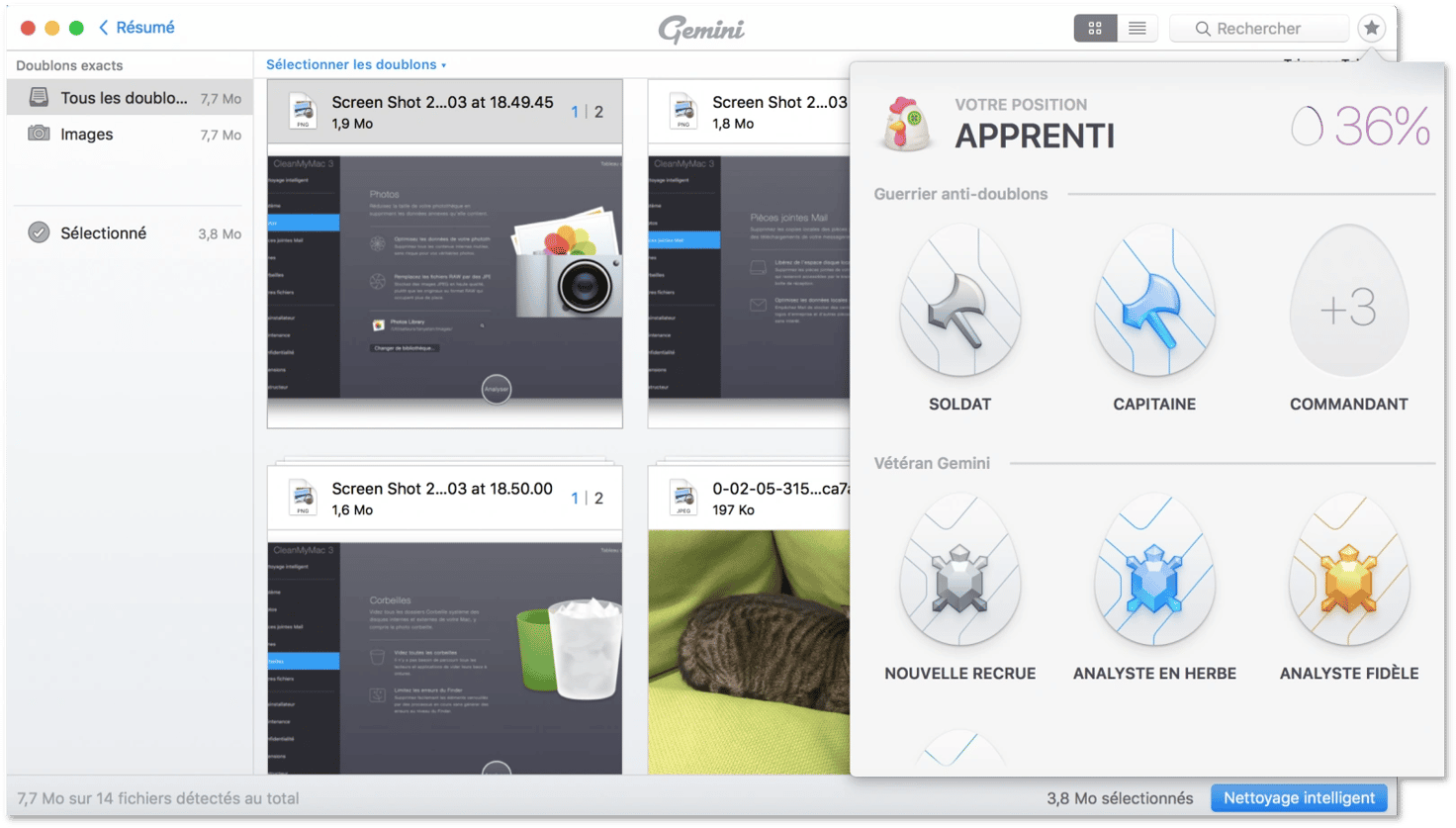The height and width of the screenshot is (828, 1456).
Task: Click PNG icon of the 1,8 Mo screenshot
Action: [683, 111]
